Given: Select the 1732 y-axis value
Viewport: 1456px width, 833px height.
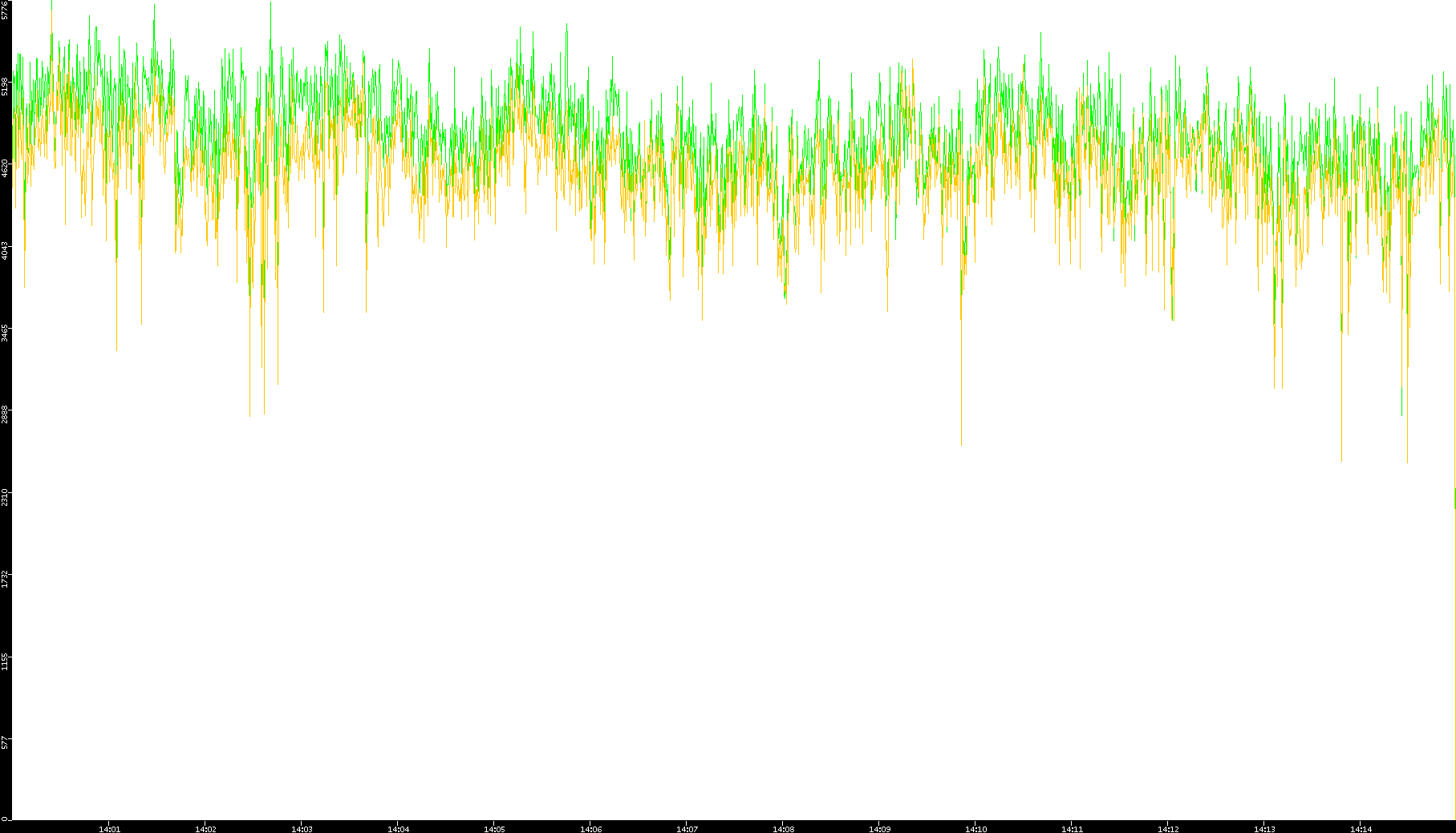Looking at the screenshot, I should [6, 579].
